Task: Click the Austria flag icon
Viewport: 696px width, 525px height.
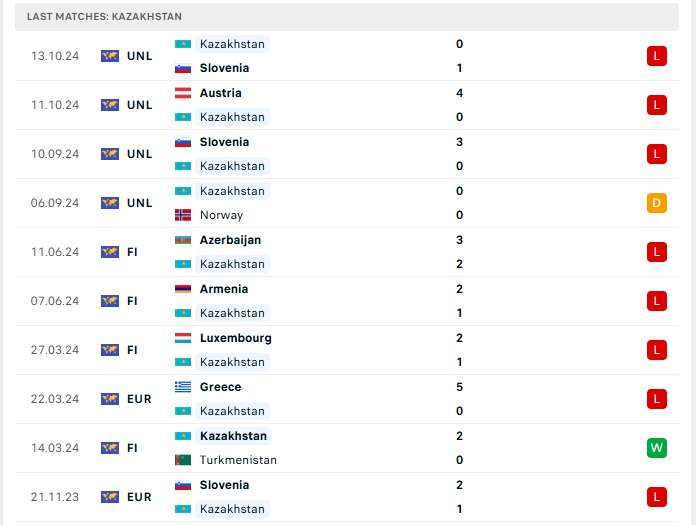Action: [183, 93]
